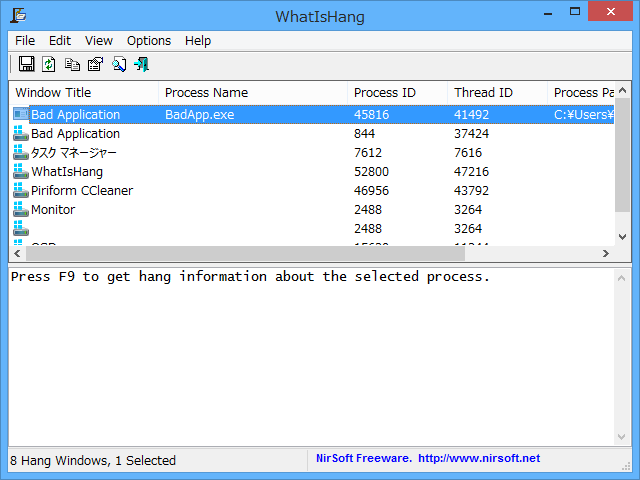The width and height of the screenshot is (640, 480).
Task: Click the Thread ID value 43792
Action: [x=471, y=191]
